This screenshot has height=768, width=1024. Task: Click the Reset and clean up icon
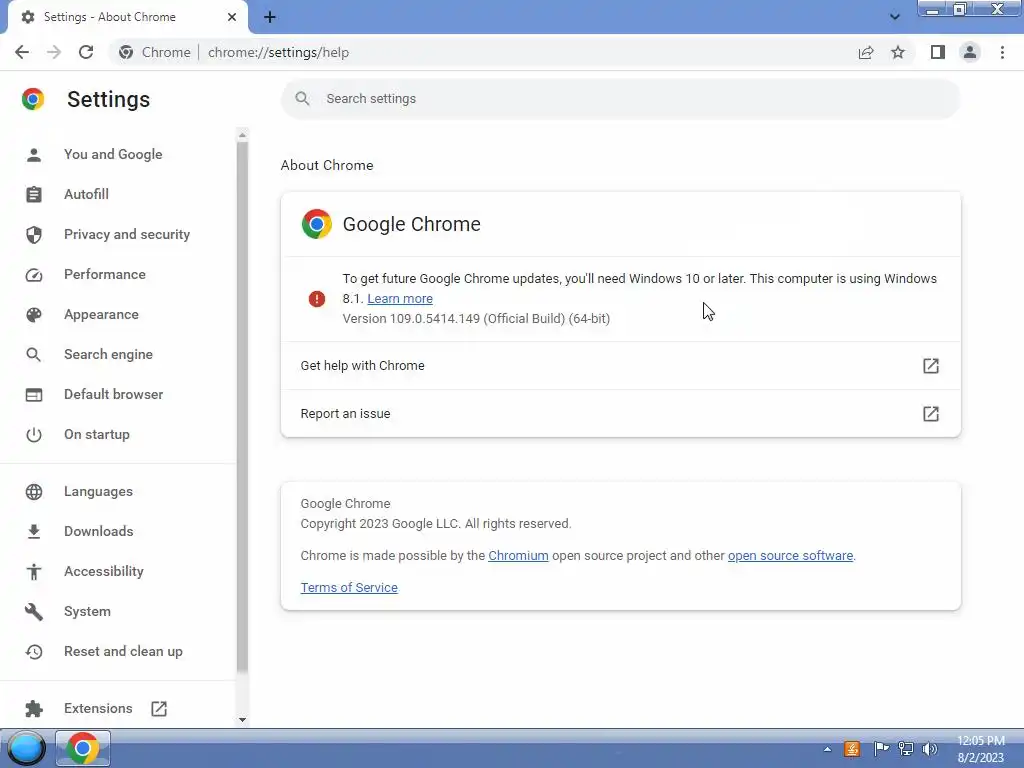coord(33,652)
